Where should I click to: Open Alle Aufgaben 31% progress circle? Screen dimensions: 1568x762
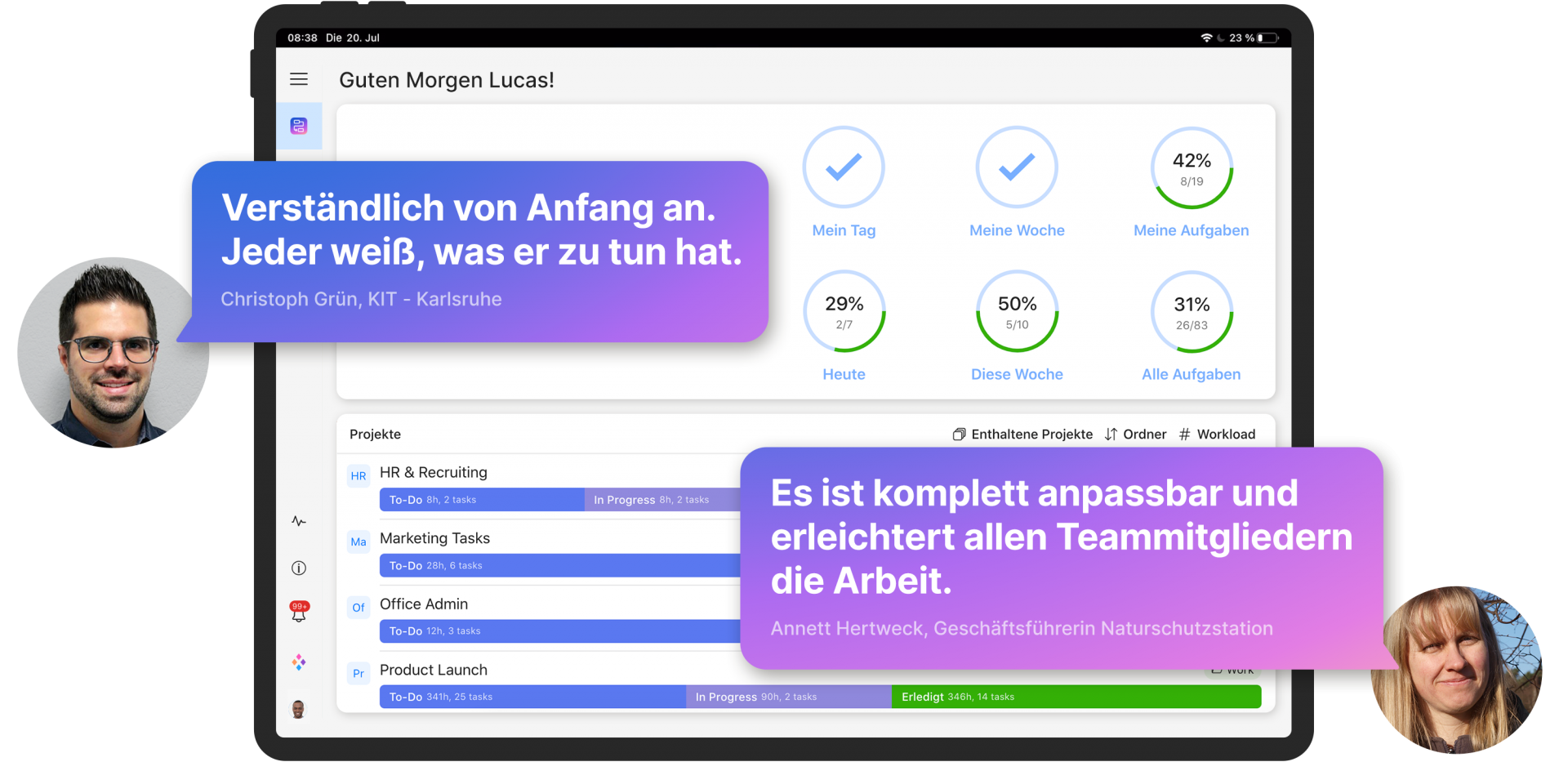(1192, 311)
